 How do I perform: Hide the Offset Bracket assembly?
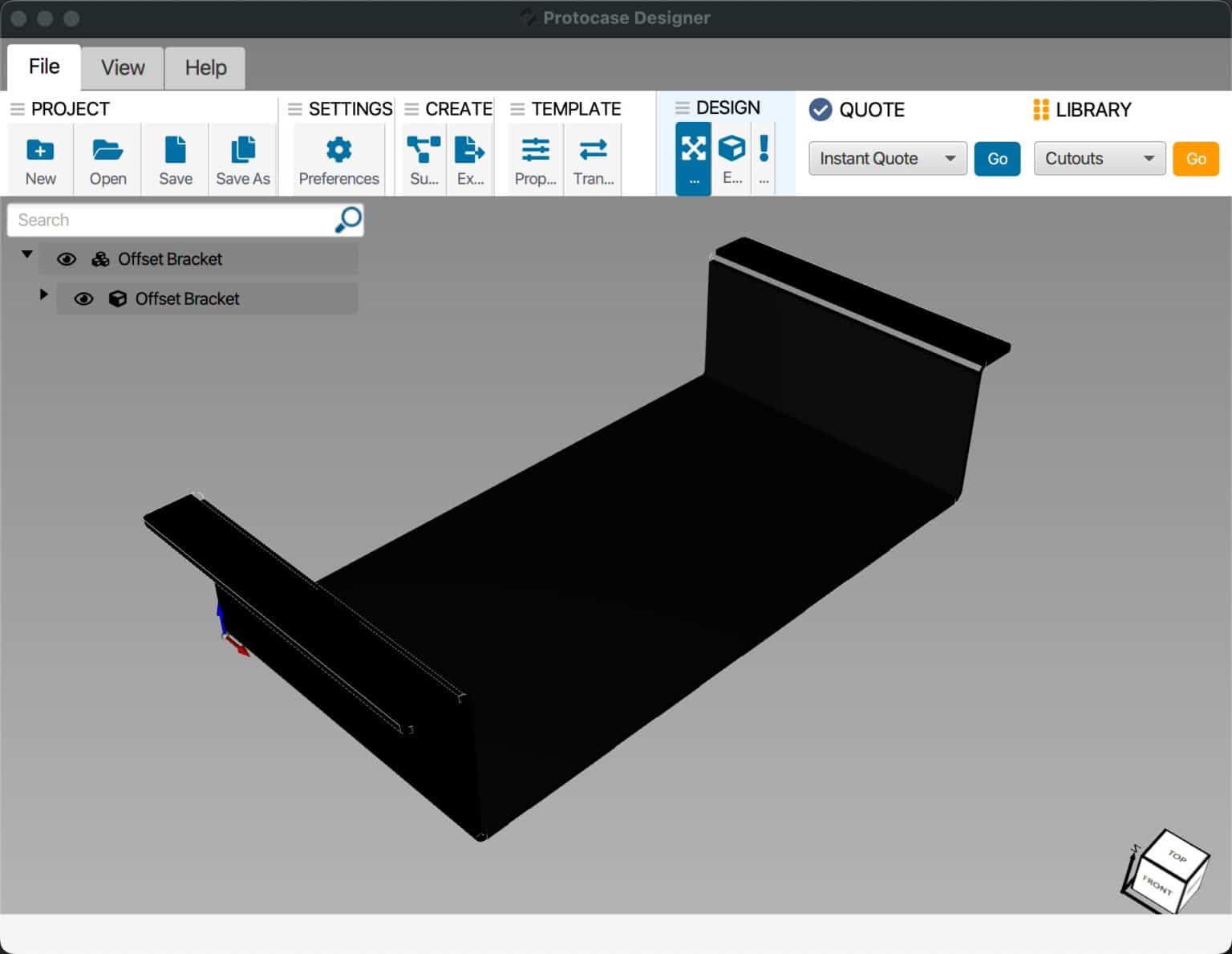67,258
